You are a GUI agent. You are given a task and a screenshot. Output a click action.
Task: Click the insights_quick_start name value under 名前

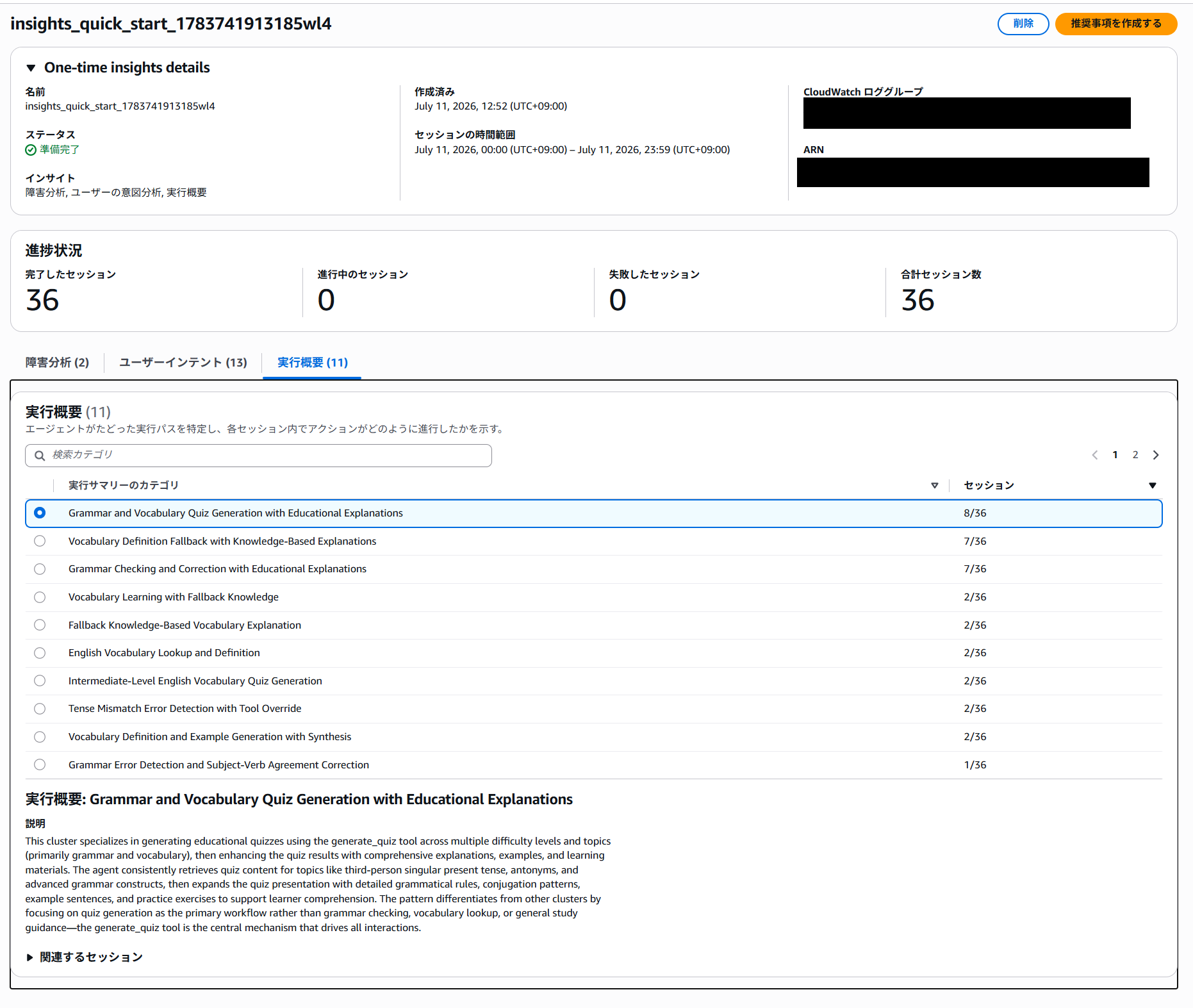pos(120,106)
